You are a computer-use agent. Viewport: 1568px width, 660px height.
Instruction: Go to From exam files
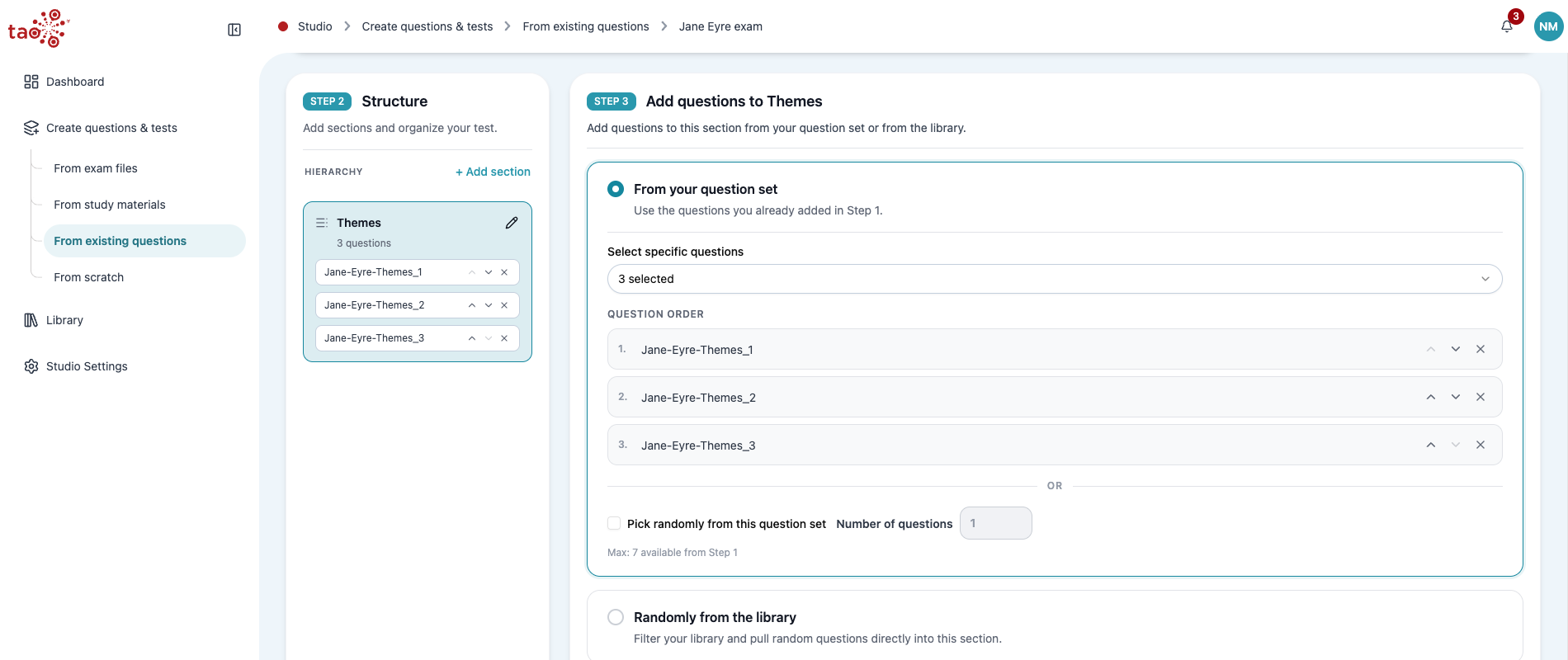coord(96,168)
